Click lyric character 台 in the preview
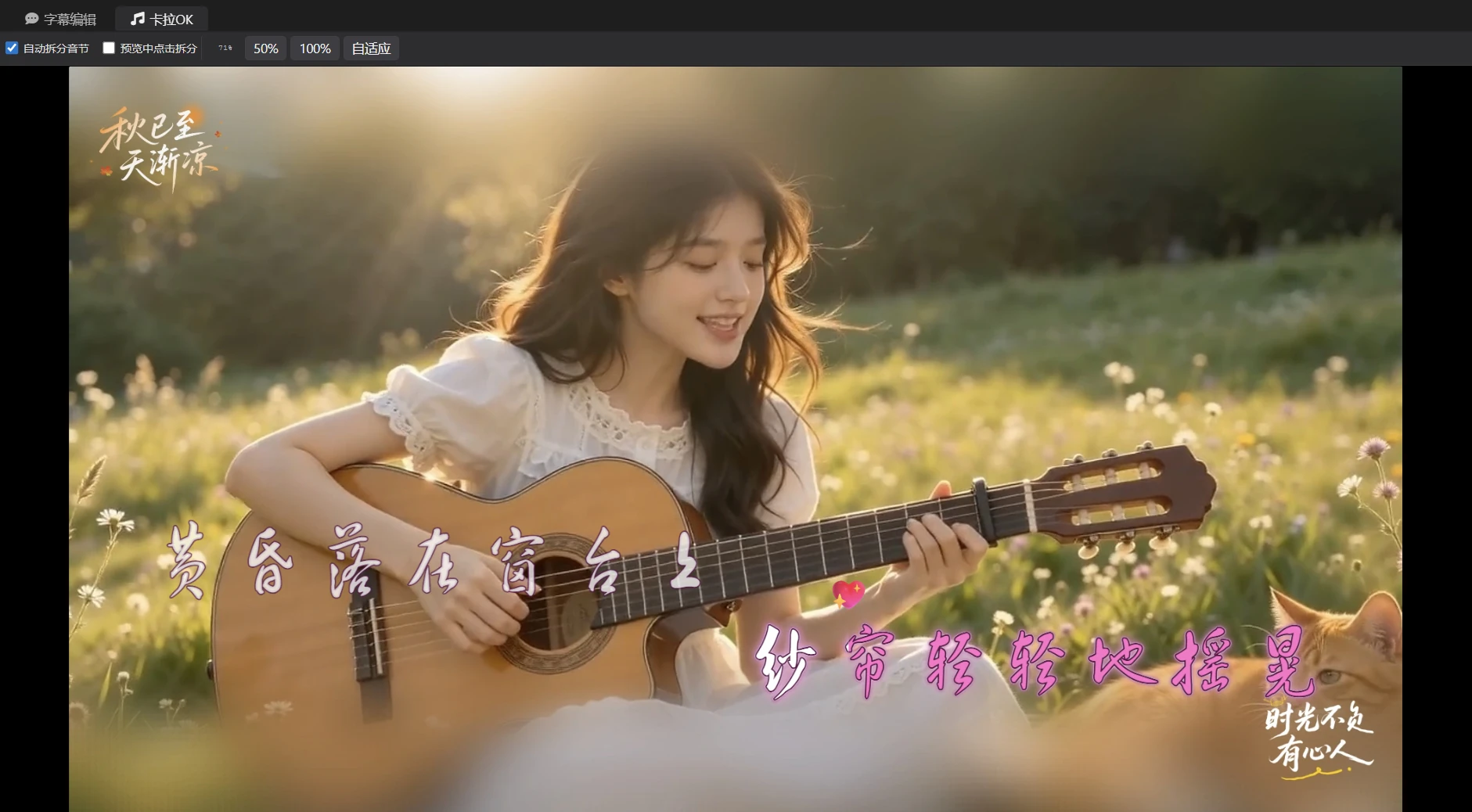This screenshot has height=812, width=1472. (x=600, y=565)
